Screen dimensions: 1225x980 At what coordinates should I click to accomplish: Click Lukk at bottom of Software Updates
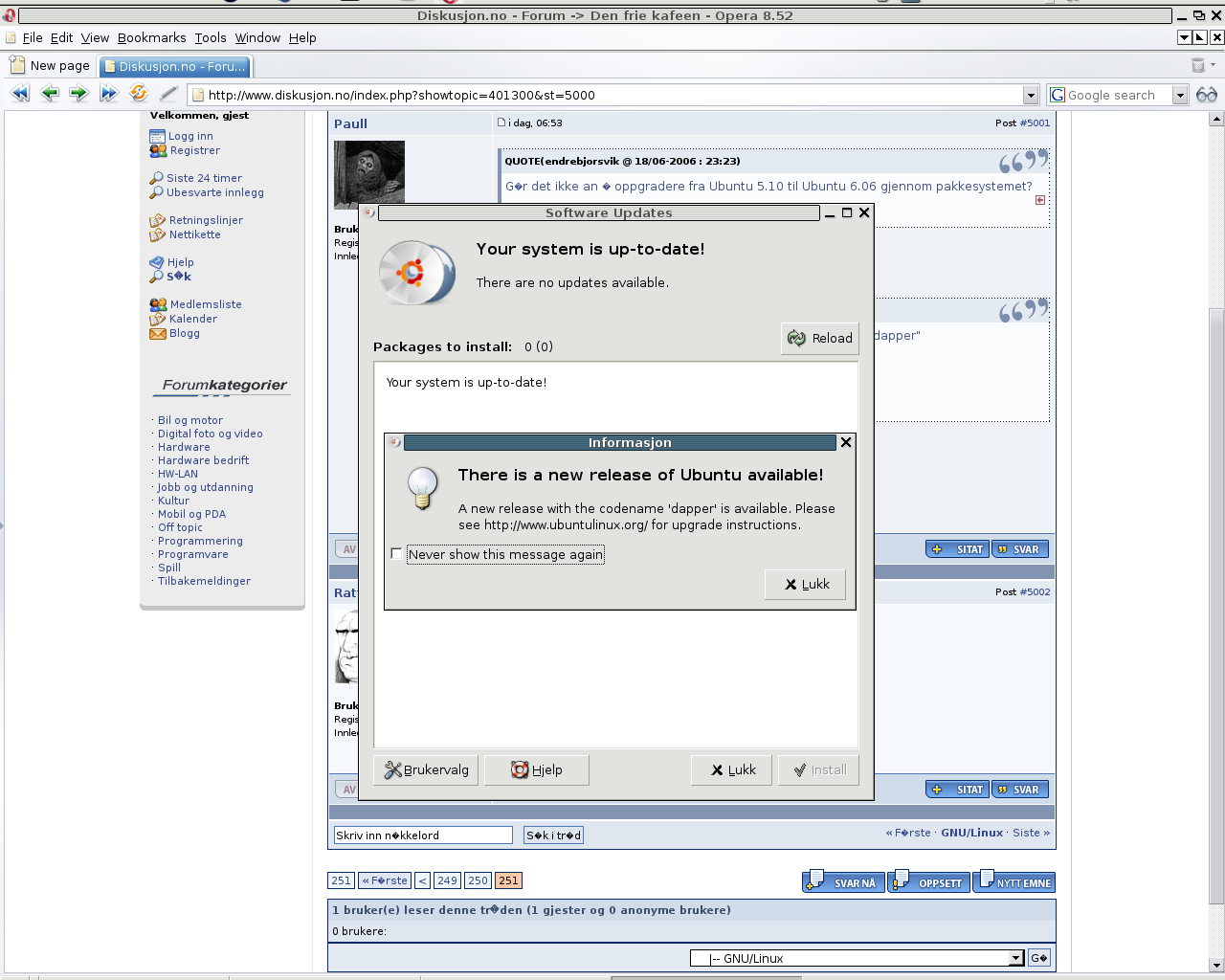[x=731, y=769]
